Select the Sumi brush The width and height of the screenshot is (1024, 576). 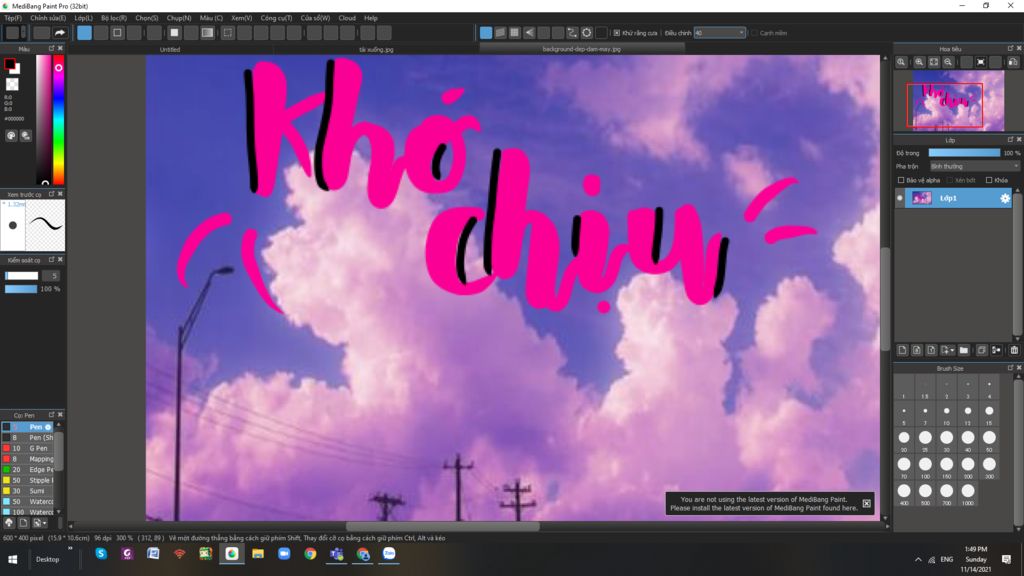pyautogui.click(x=29, y=491)
